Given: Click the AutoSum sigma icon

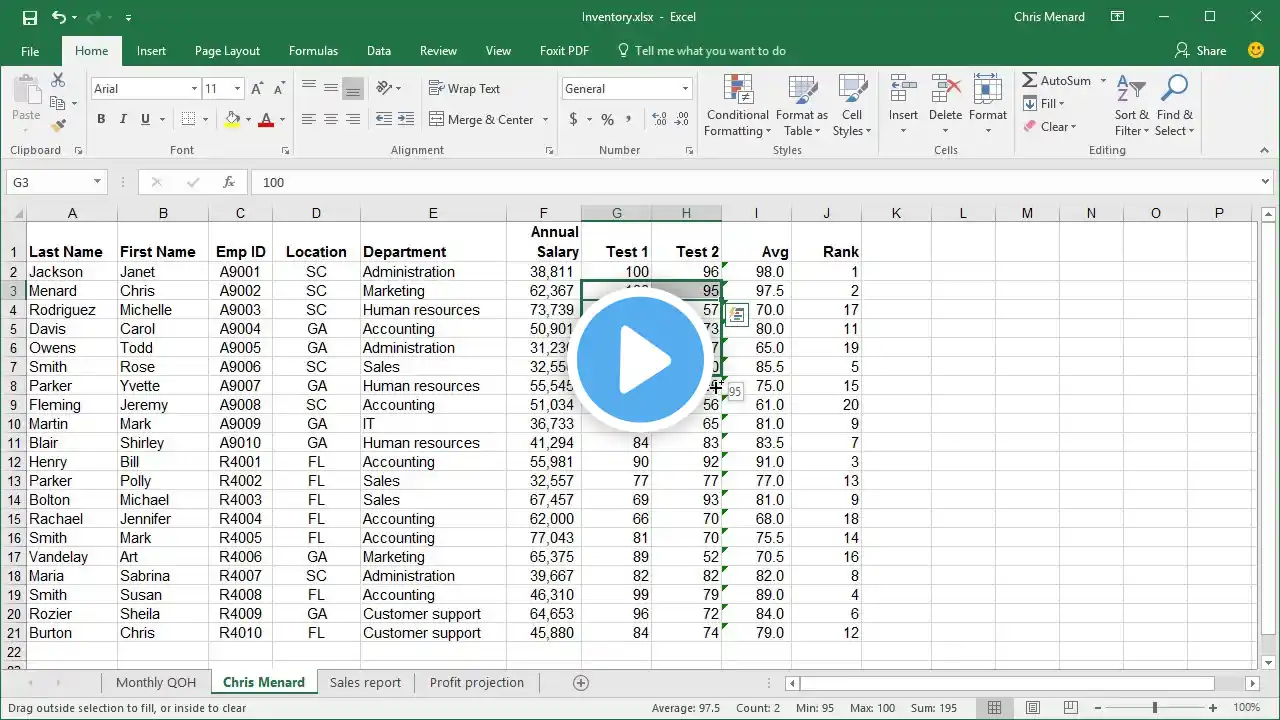Looking at the screenshot, I should 1030,80.
